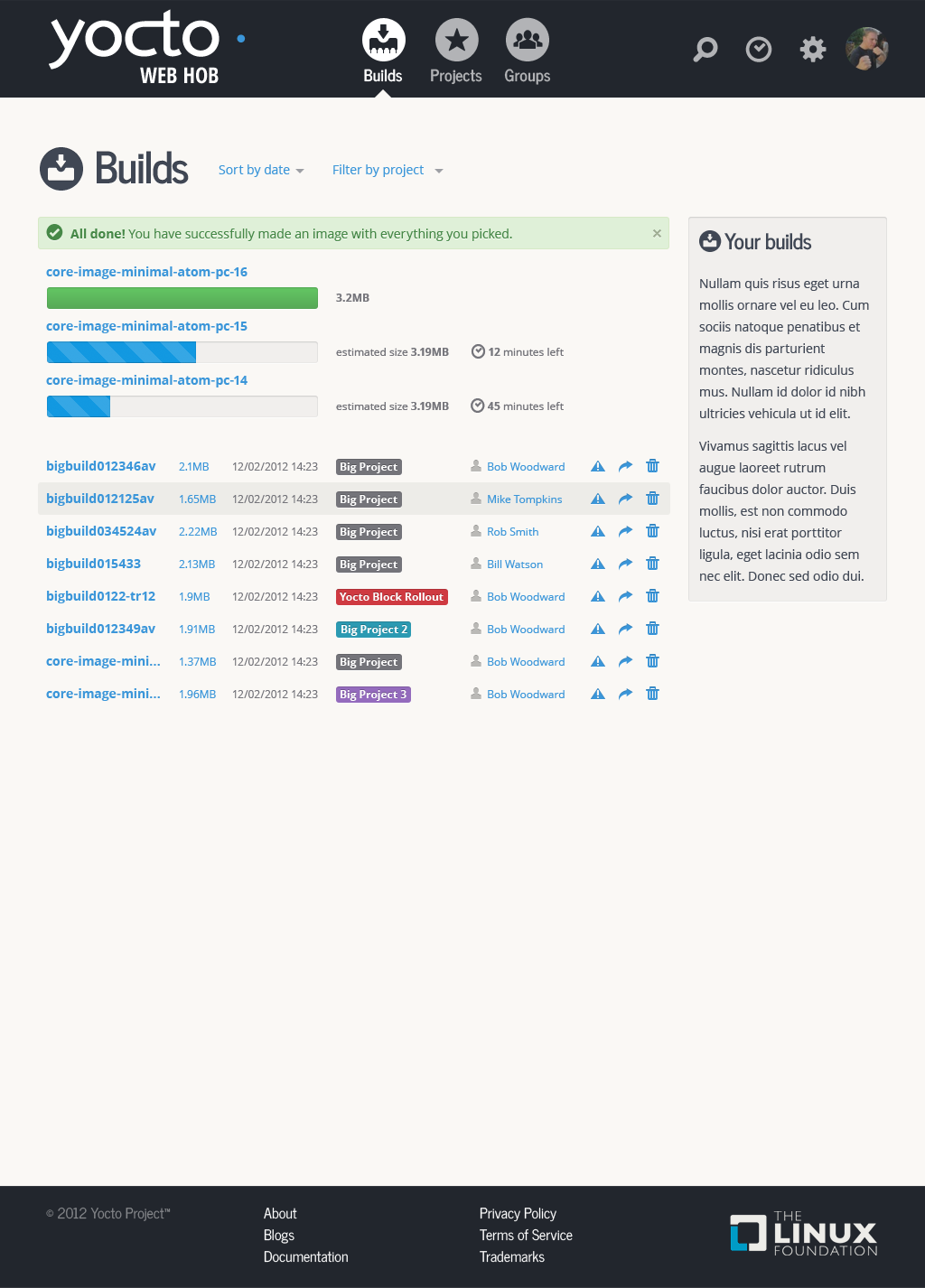
Task: Click warning icon for bigbuild015433
Action: click(598, 564)
